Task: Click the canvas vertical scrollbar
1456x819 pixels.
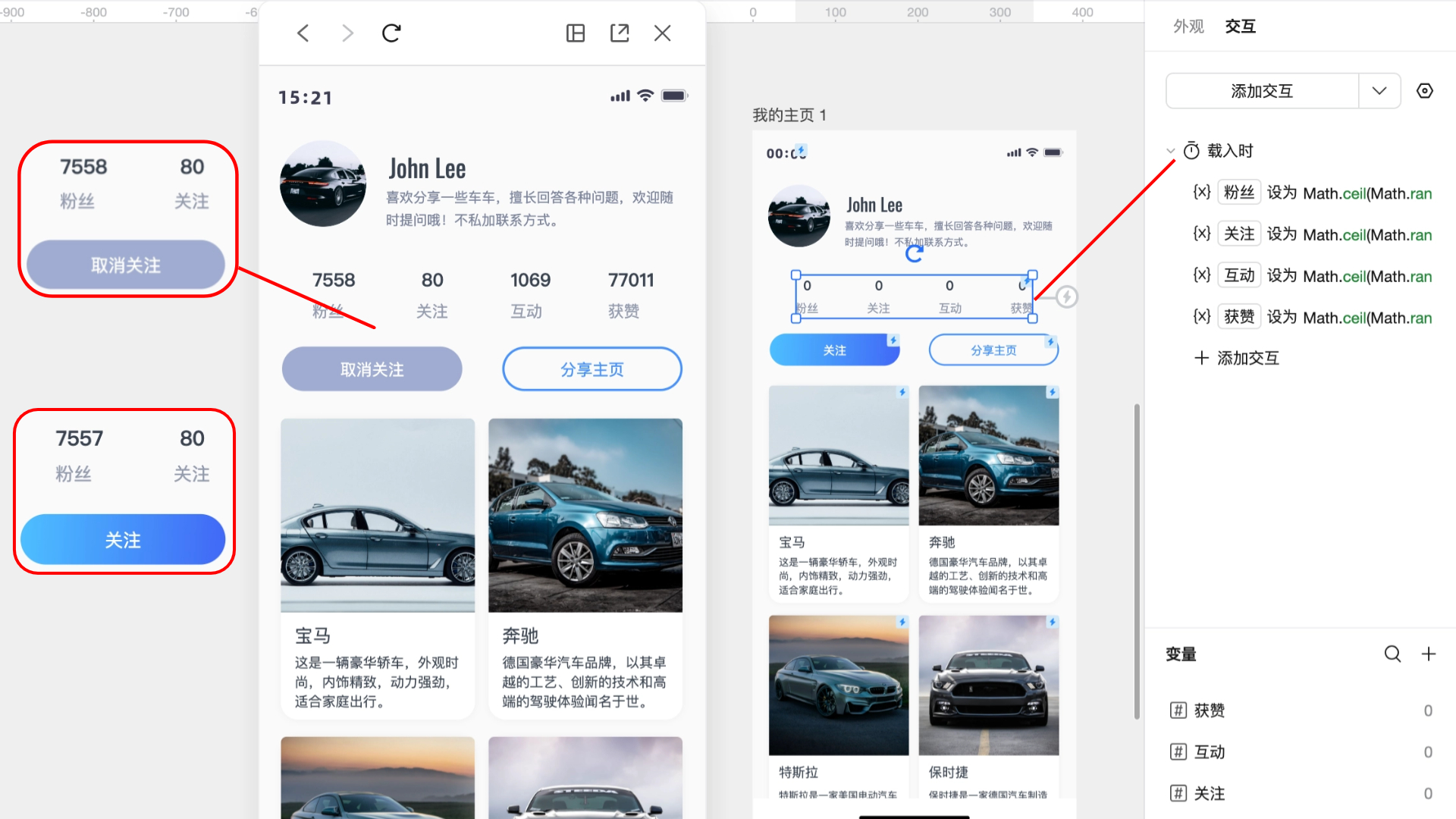Action: [1136, 561]
